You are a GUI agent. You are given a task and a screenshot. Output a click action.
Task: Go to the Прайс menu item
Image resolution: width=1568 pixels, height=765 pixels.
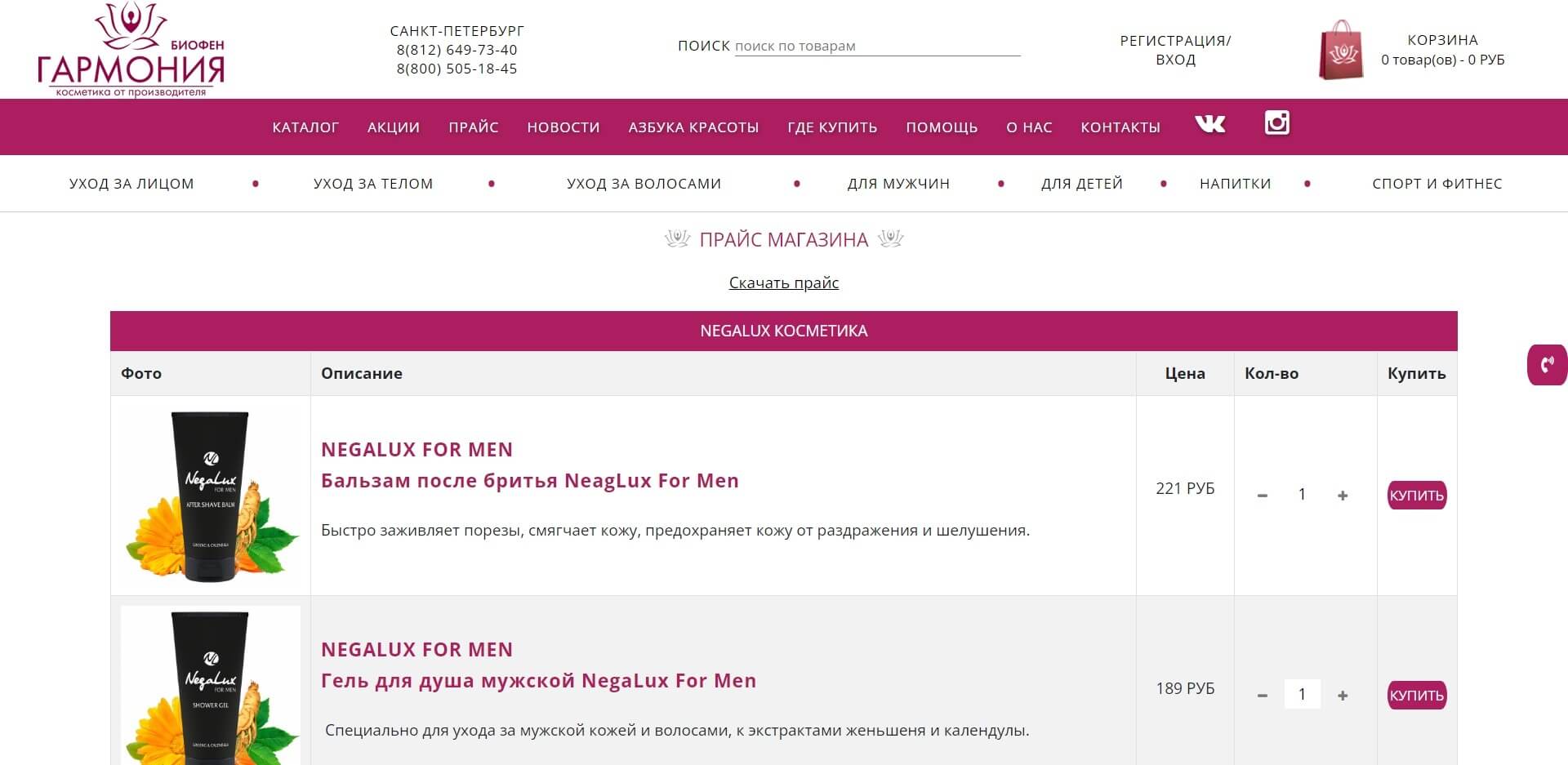click(474, 127)
